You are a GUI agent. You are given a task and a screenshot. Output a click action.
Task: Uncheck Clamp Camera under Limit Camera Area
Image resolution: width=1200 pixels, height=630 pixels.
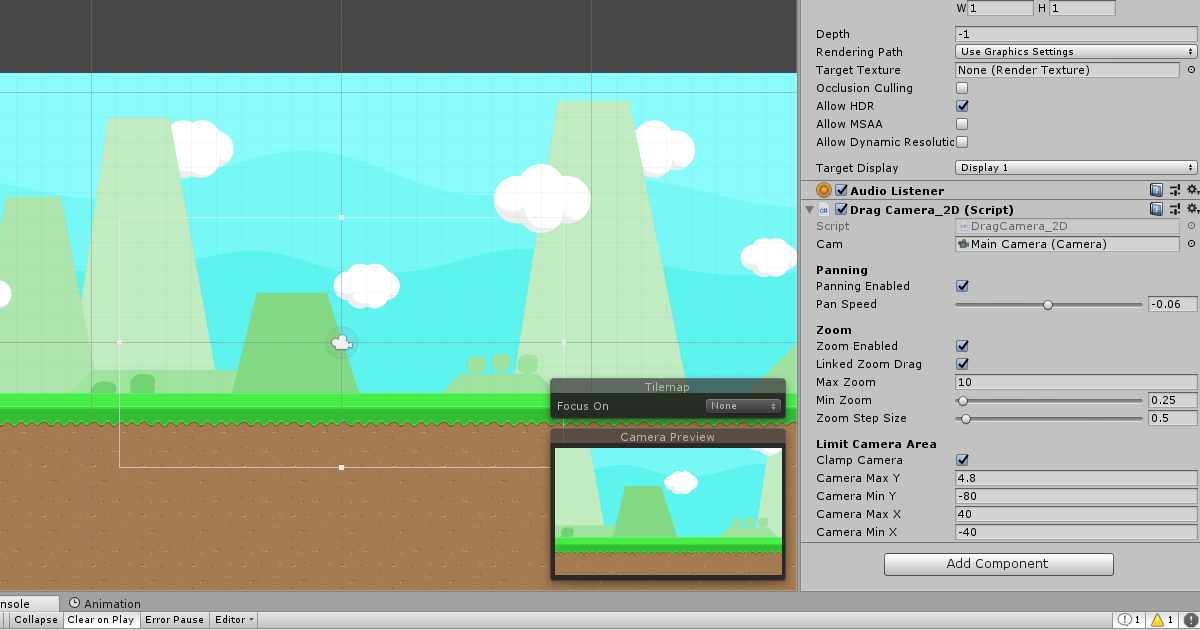click(962, 460)
